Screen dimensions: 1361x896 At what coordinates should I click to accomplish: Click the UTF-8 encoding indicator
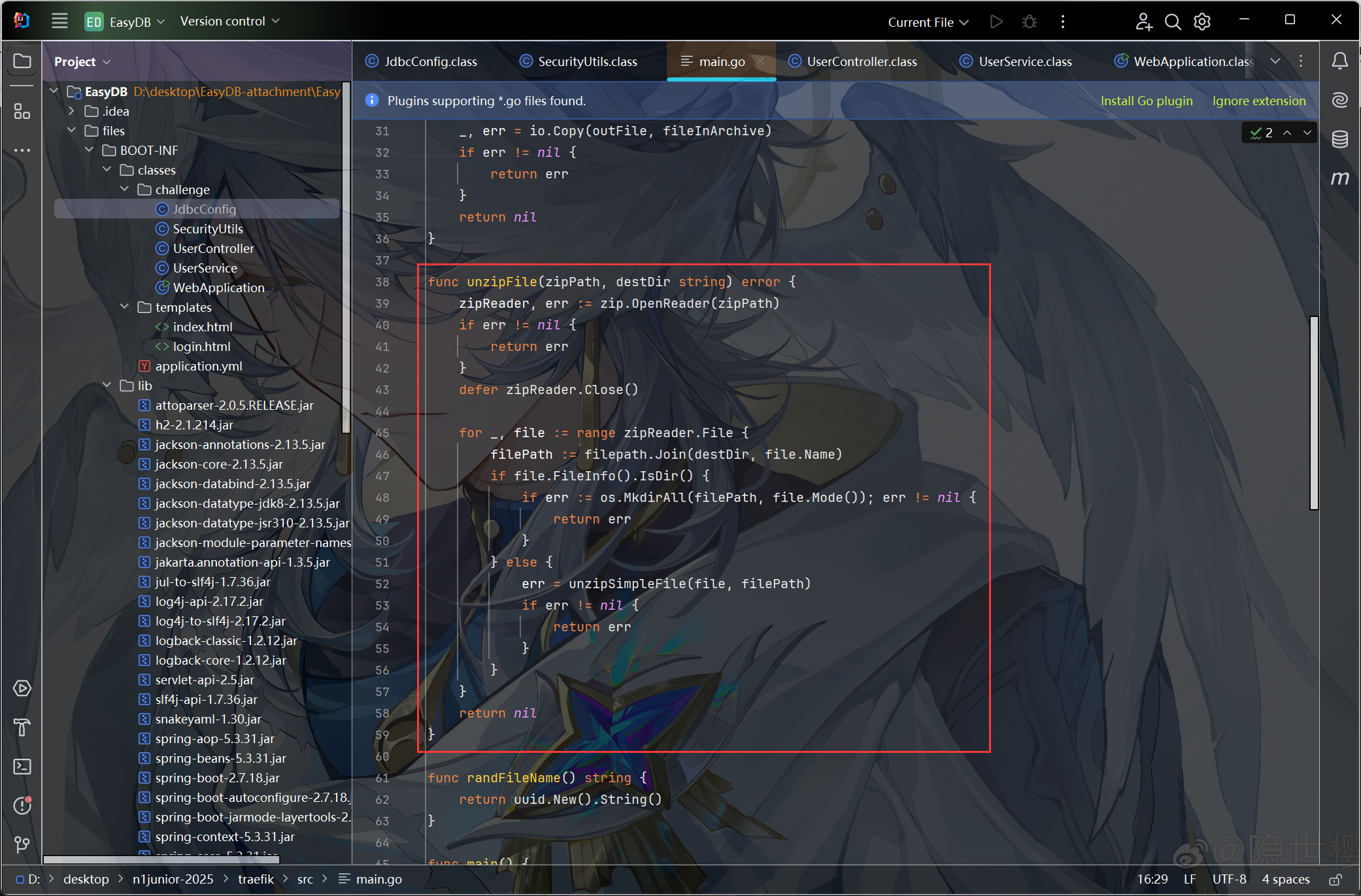(x=1230, y=880)
